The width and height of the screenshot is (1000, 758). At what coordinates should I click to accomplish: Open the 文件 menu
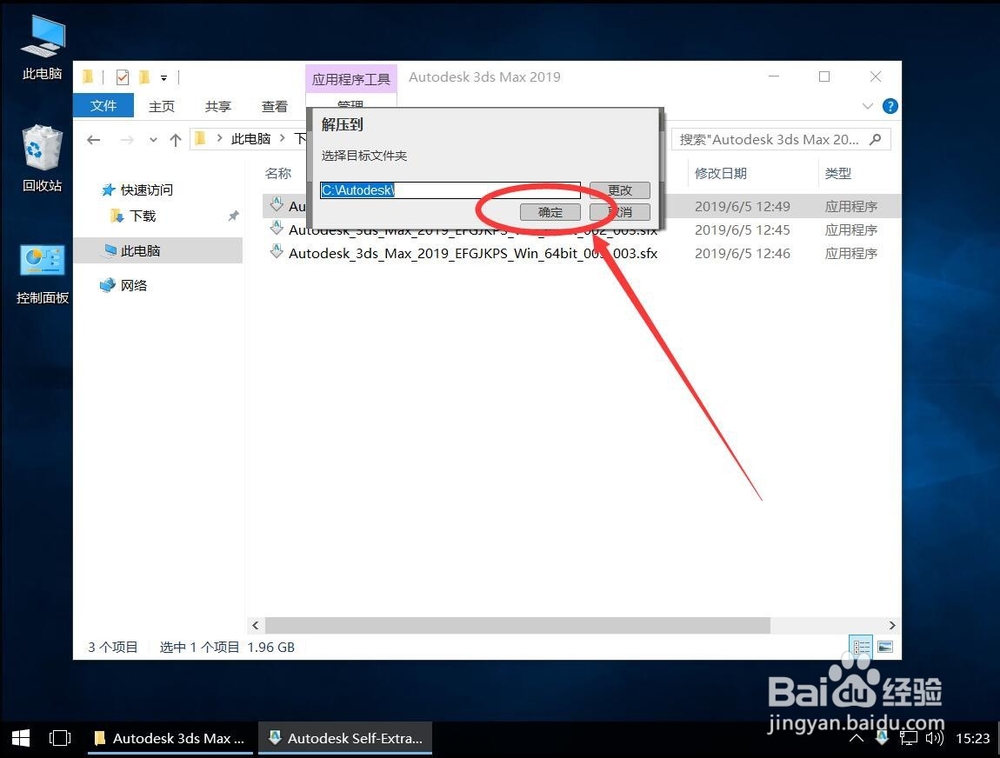coord(103,106)
